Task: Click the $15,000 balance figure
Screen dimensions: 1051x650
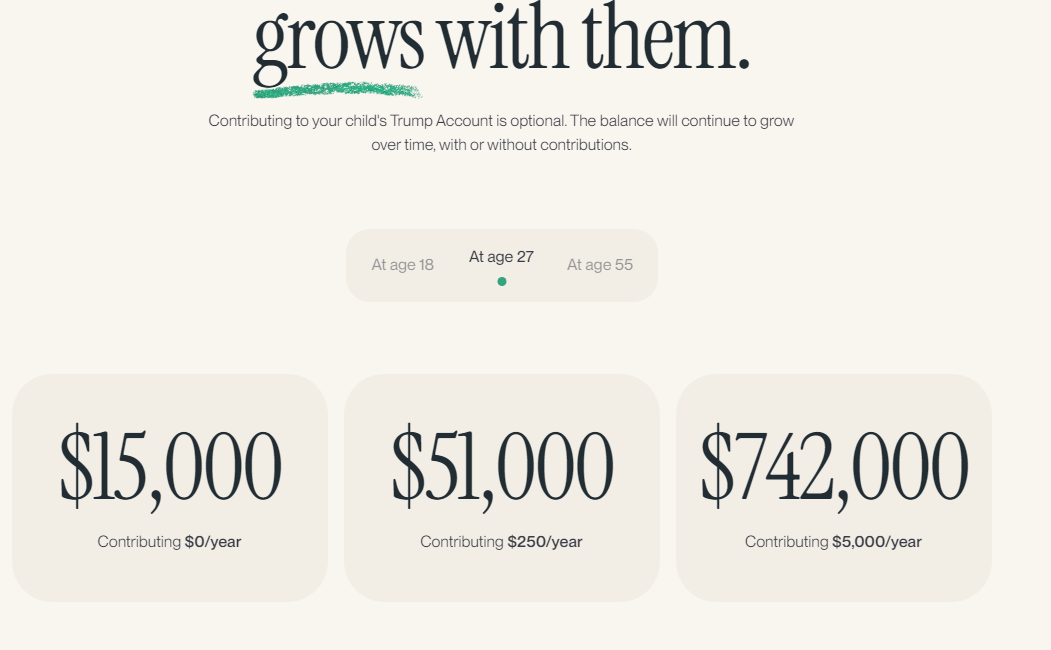Action: pos(170,467)
